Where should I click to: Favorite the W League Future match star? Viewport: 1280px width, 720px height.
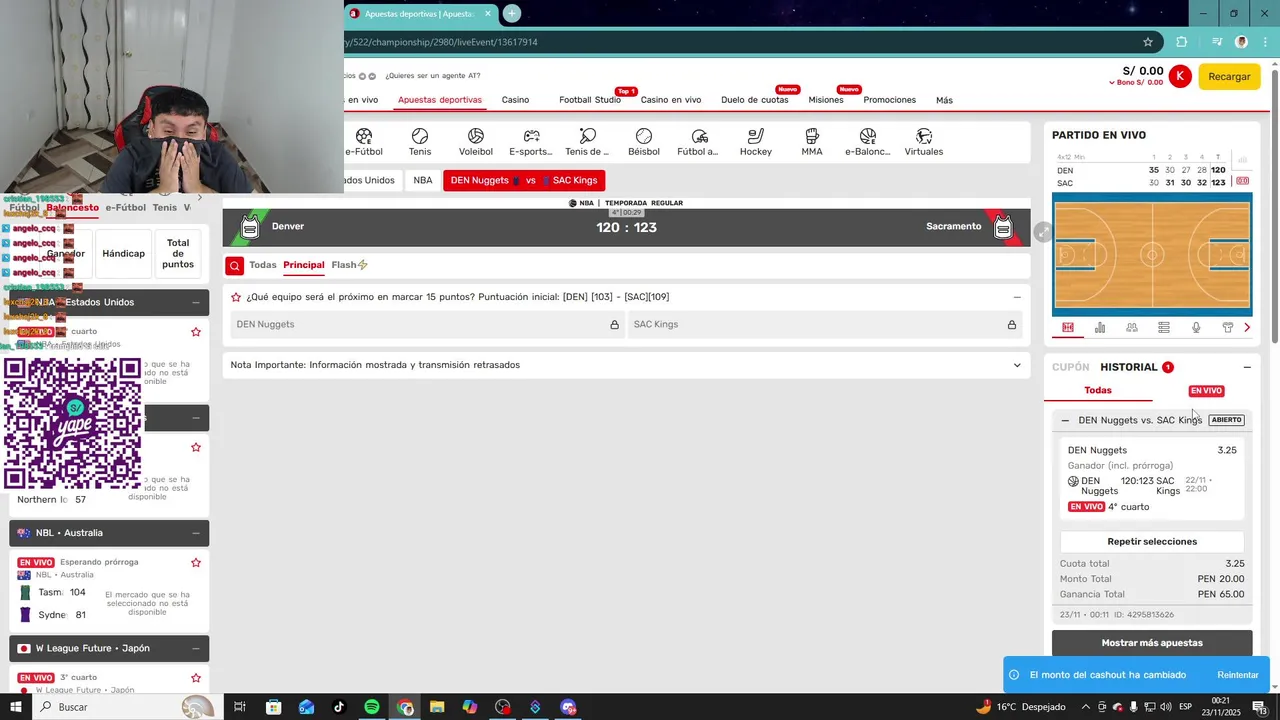(196, 678)
